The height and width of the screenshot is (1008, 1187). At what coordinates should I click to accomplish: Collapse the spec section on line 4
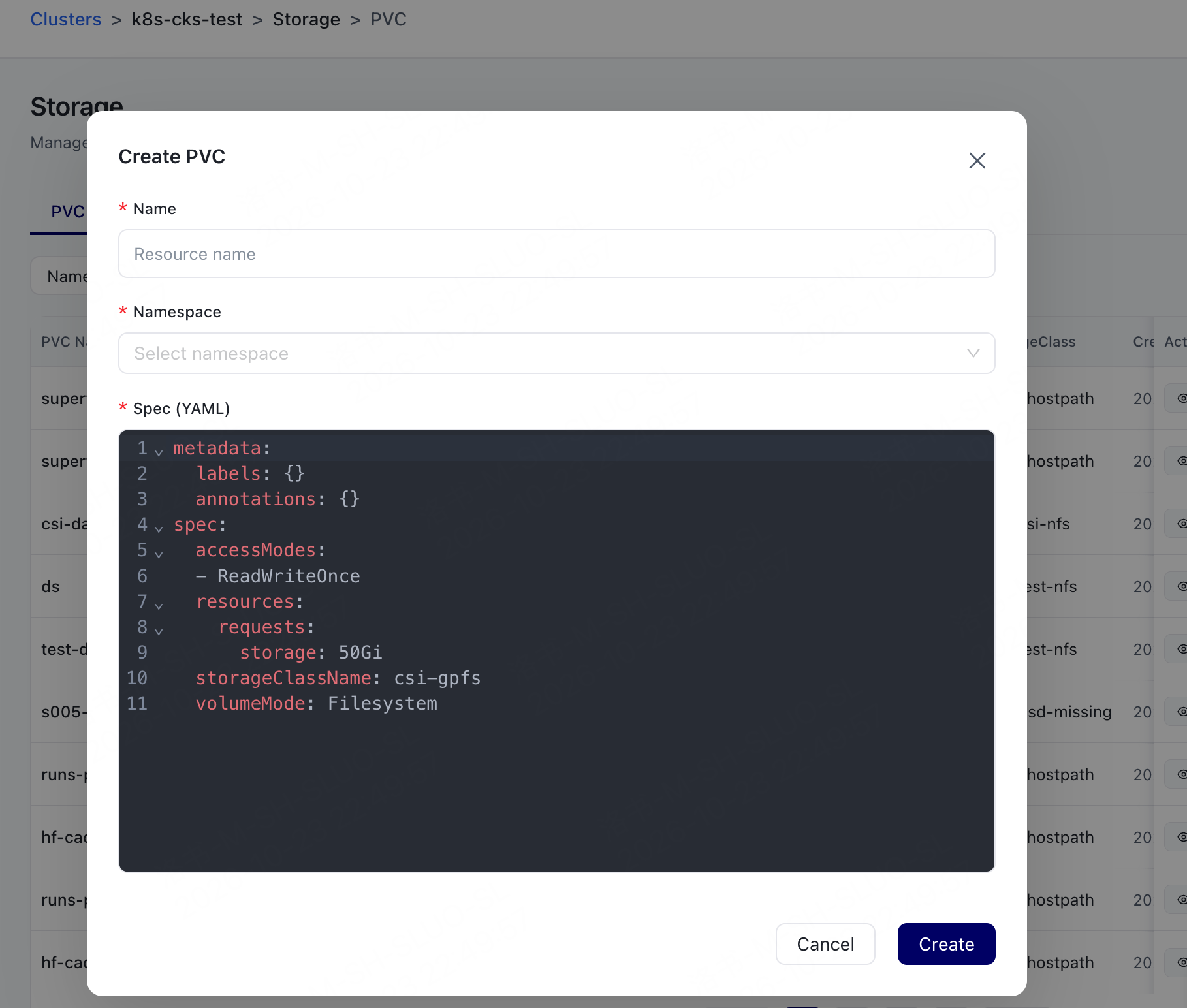click(159, 528)
